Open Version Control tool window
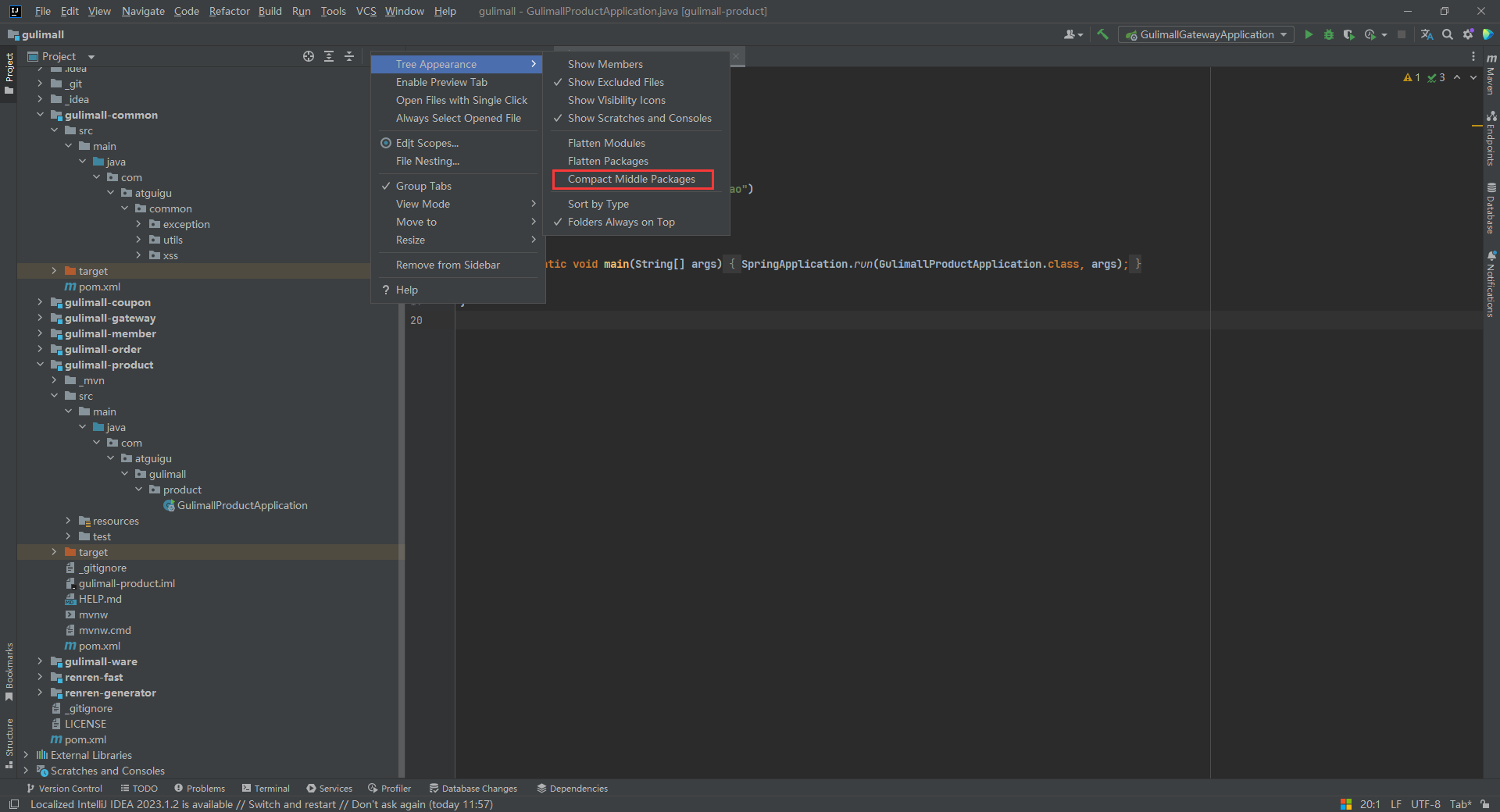 coord(64,789)
